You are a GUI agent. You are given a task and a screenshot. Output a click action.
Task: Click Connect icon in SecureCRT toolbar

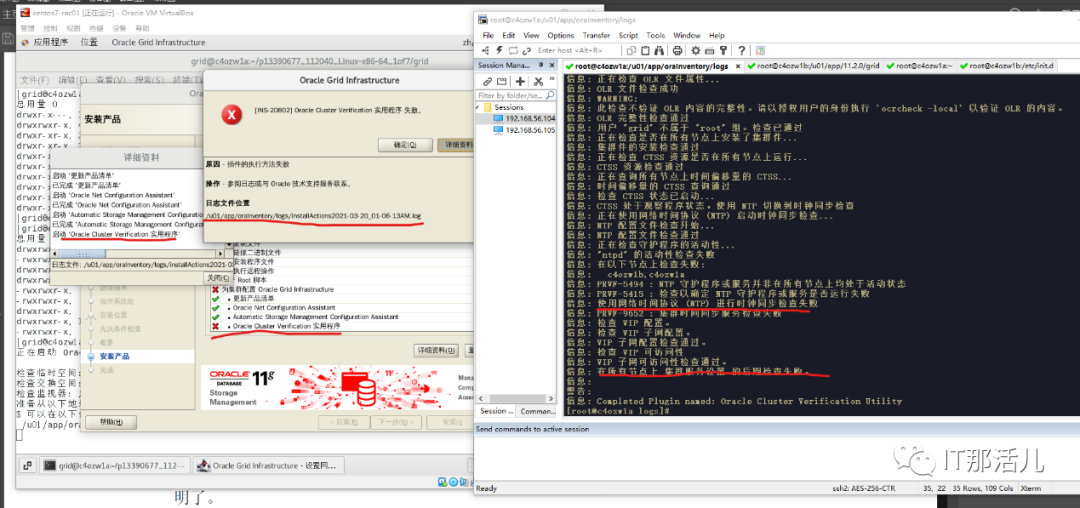[x=486, y=50]
